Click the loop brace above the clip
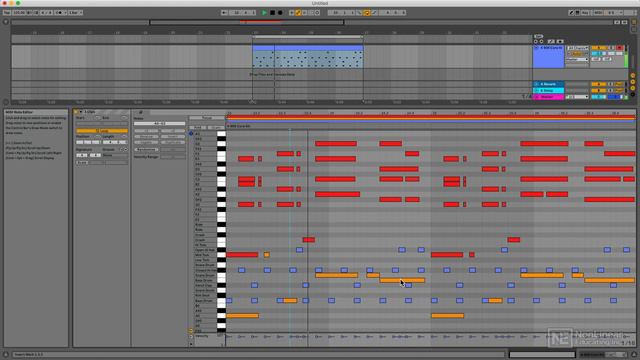Image resolution: width=640 pixels, height=360 pixels. pyautogui.click(x=308, y=37)
